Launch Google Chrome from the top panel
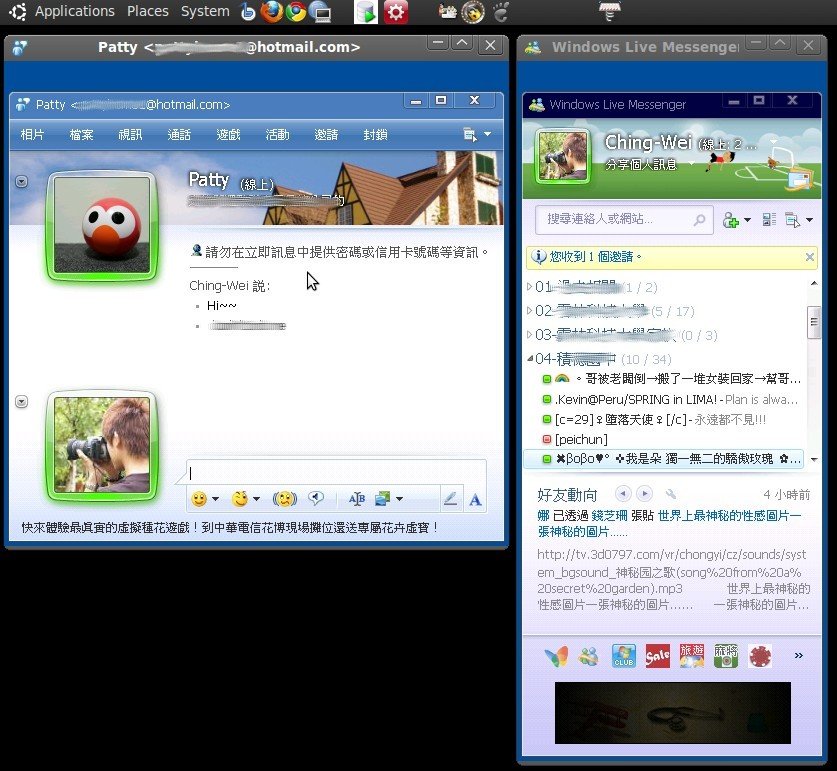Image resolution: width=837 pixels, height=771 pixels. (x=296, y=12)
